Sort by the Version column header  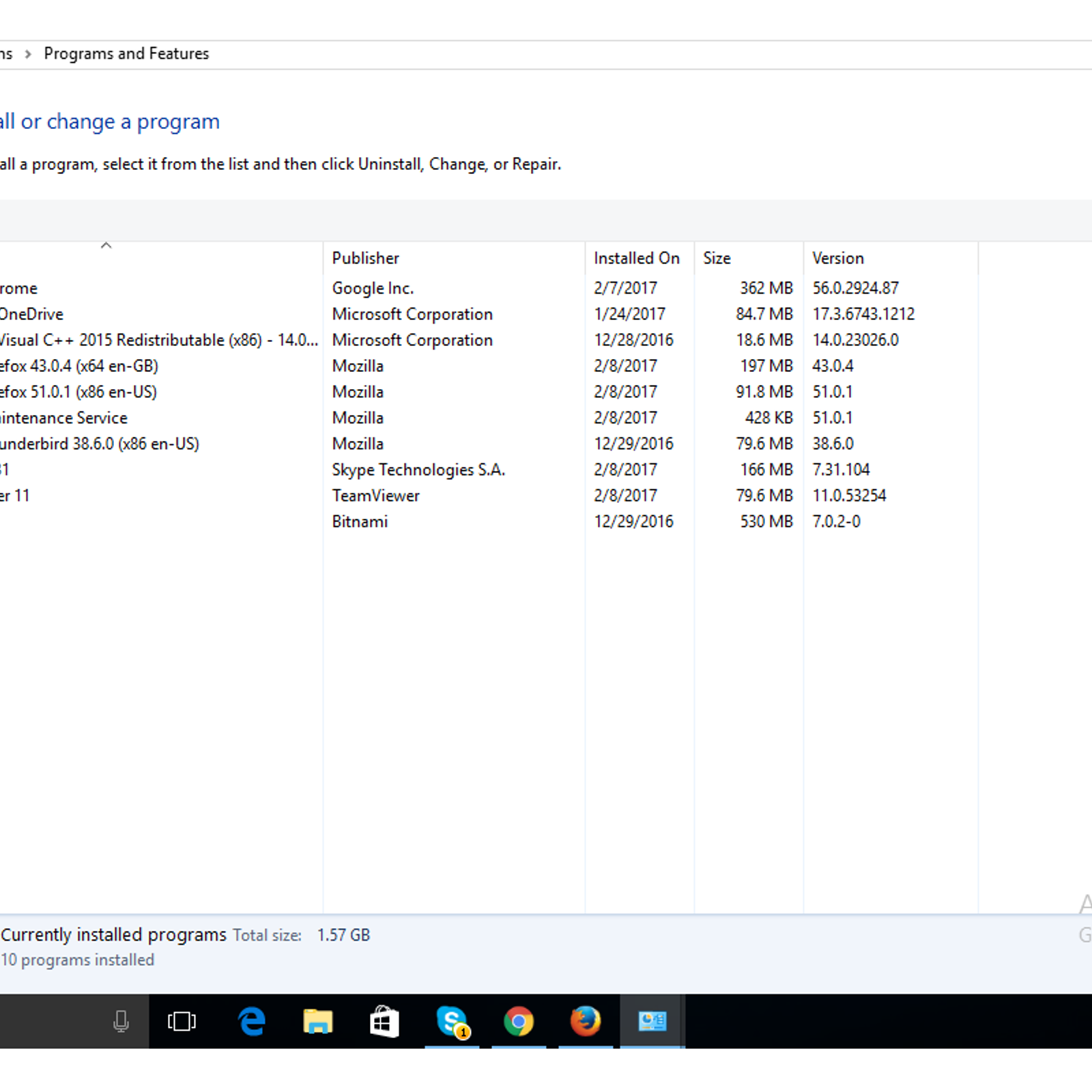tap(837, 258)
